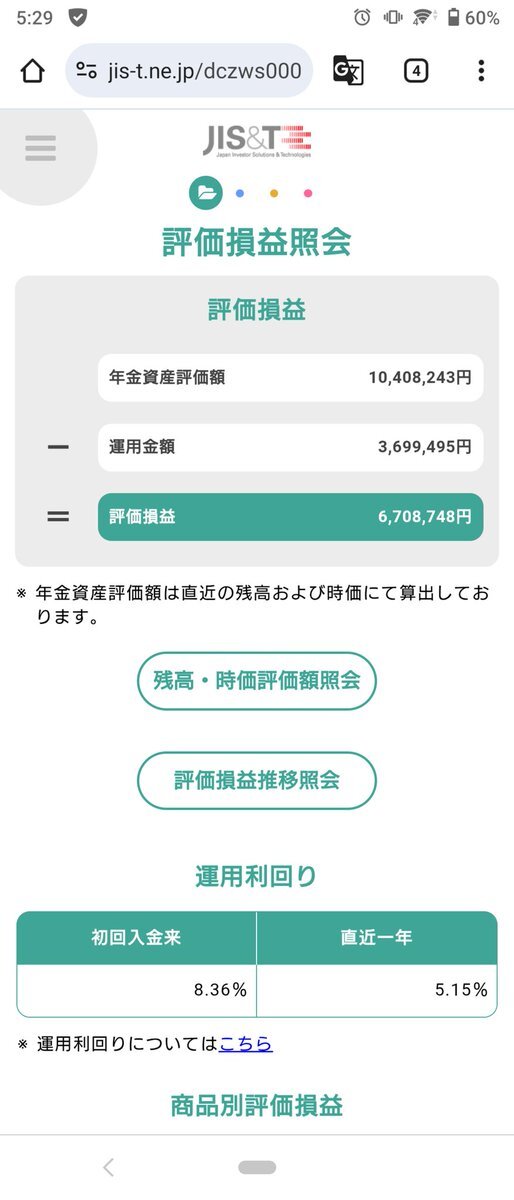
Task: Tap the JIS&T logo
Action: click(x=257, y=143)
